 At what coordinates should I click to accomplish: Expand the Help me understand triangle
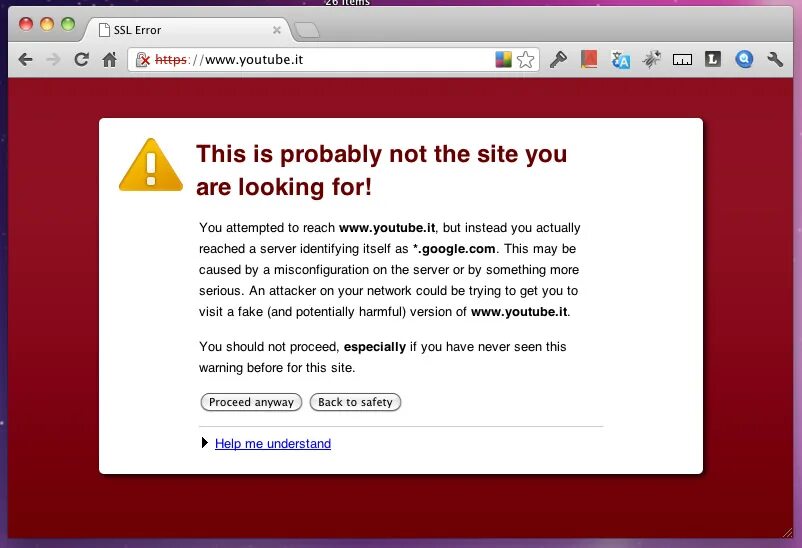[205, 443]
